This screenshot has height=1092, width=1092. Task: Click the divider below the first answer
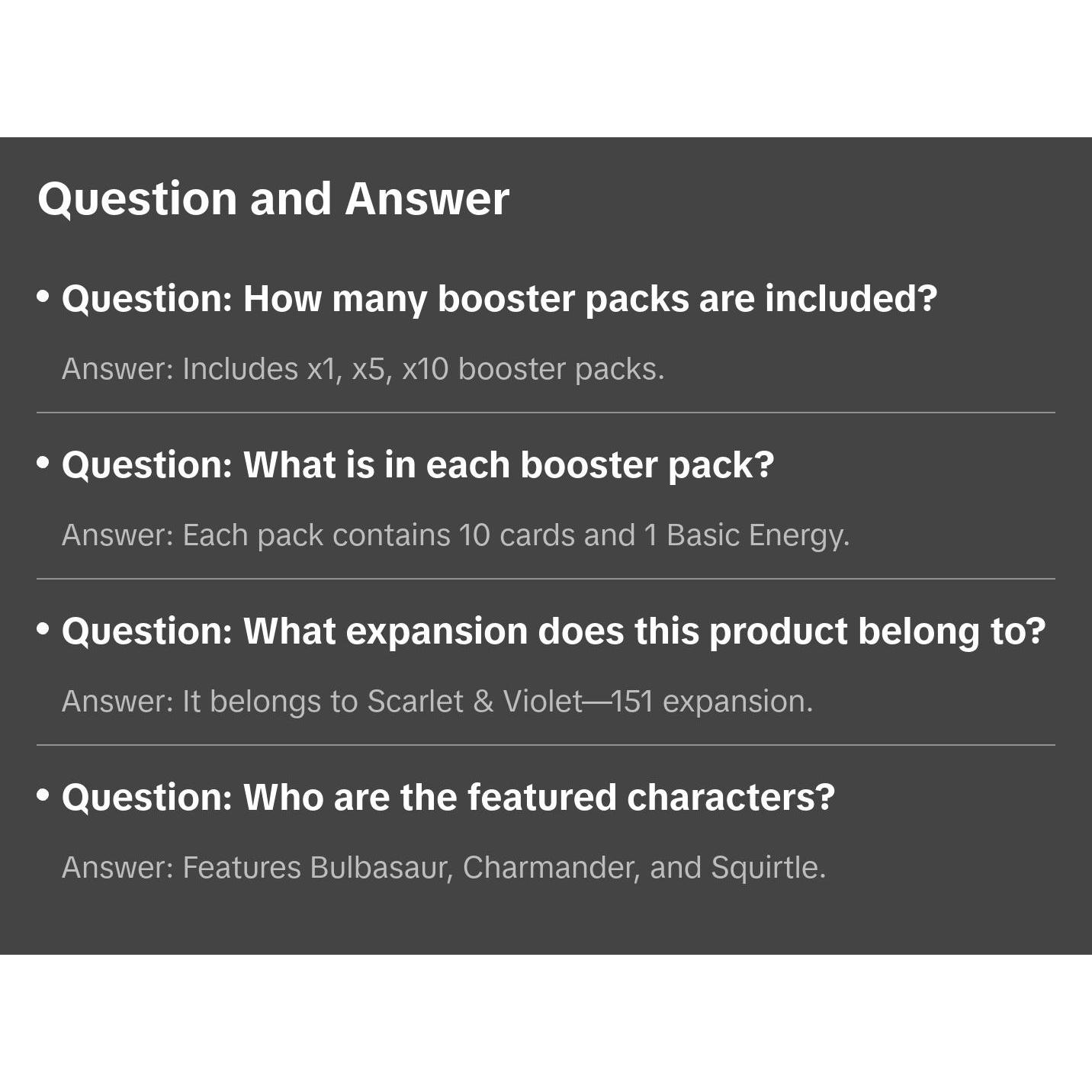pyautogui.click(x=546, y=413)
